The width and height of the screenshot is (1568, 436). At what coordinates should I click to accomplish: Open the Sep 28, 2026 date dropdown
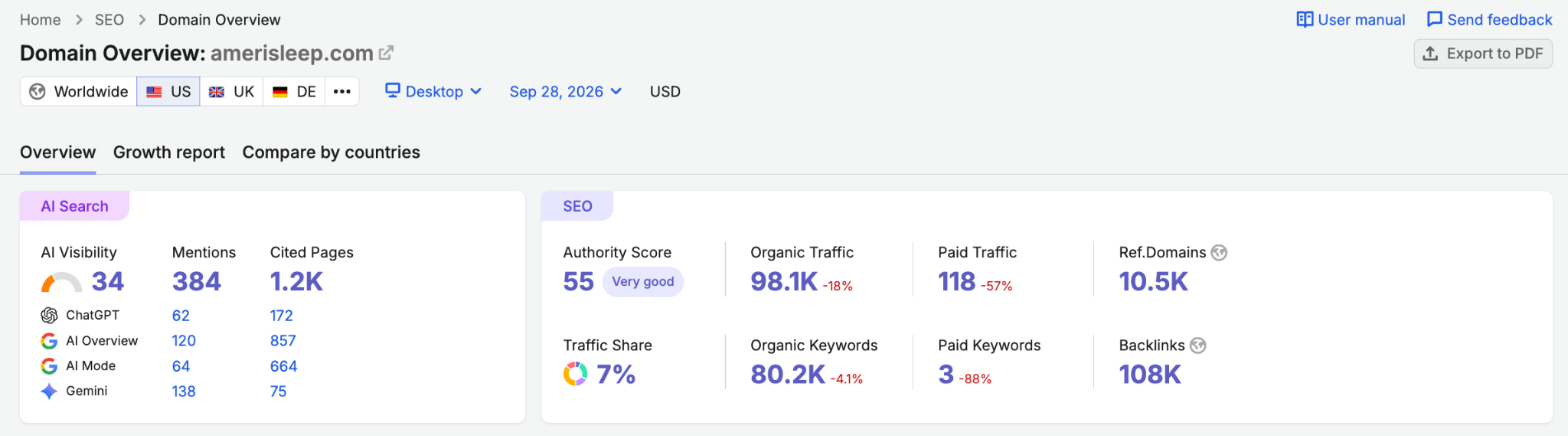coord(566,92)
